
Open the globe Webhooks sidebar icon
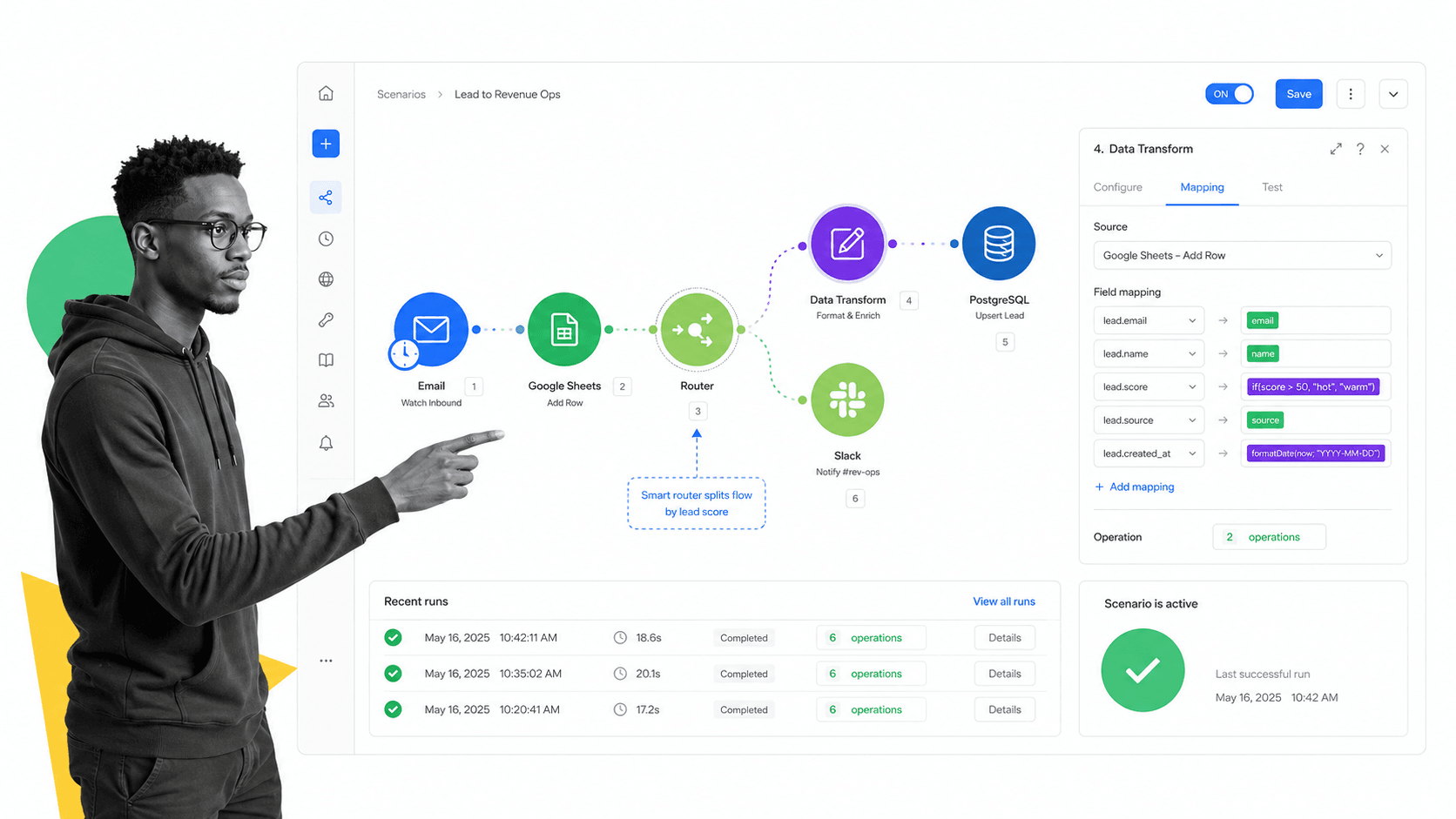pyautogui.click(x=326, y=279)
